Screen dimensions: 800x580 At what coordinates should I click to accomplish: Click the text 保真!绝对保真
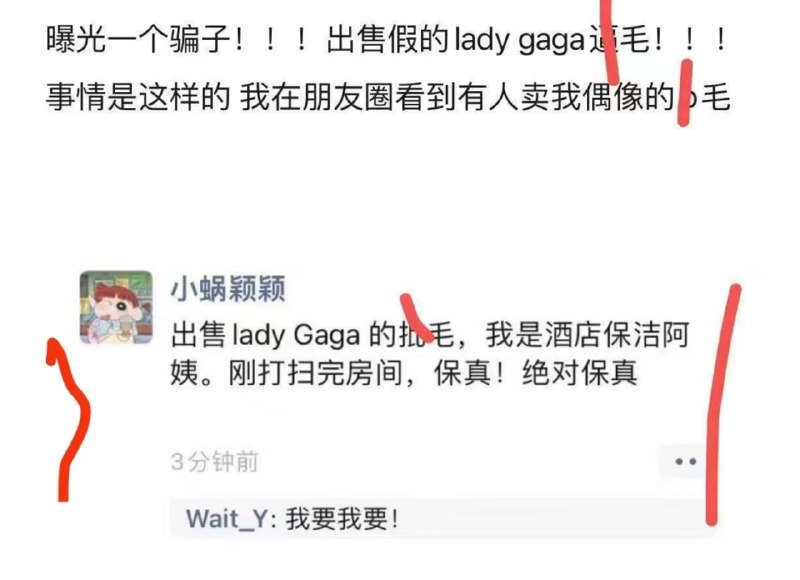[535, 373]
